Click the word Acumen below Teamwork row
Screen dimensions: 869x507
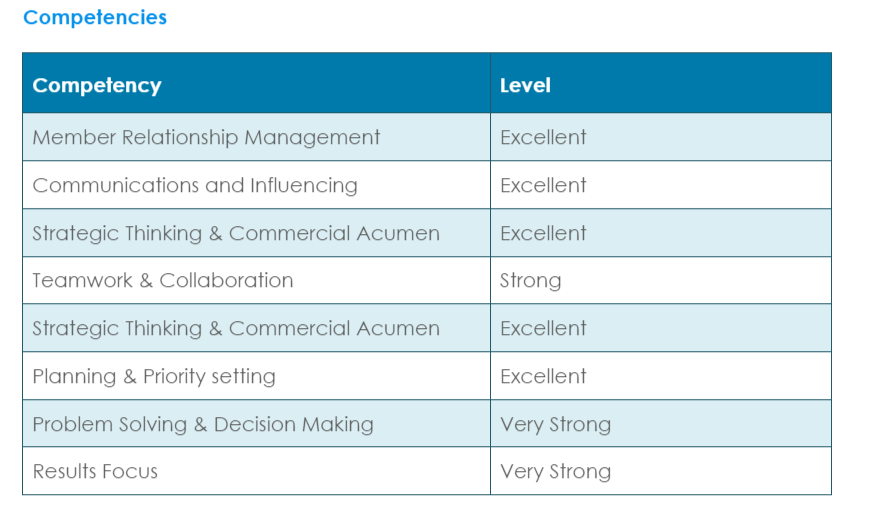coord(398,328)
